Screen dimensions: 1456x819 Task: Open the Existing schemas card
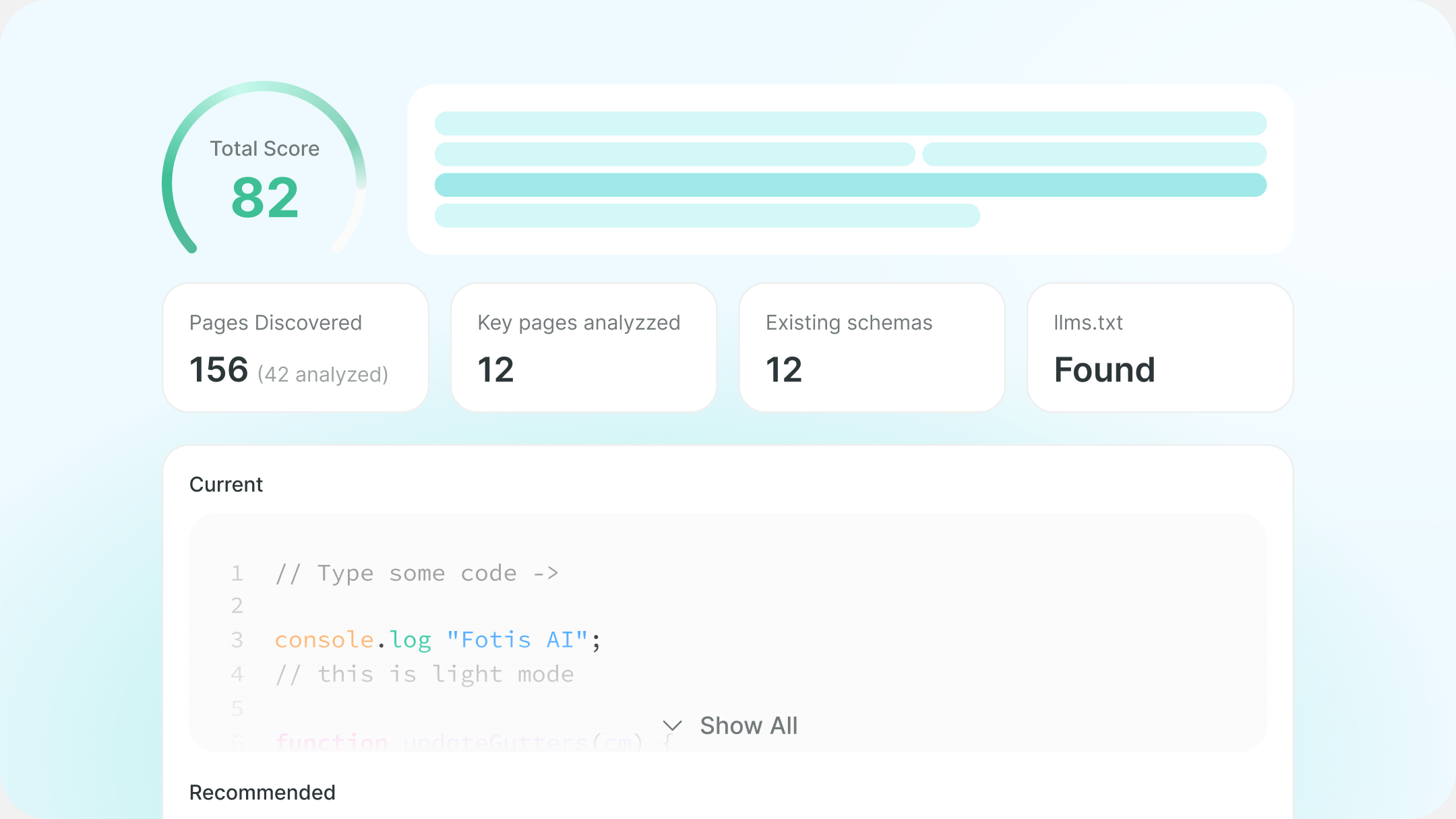click(x=872, y=348)
